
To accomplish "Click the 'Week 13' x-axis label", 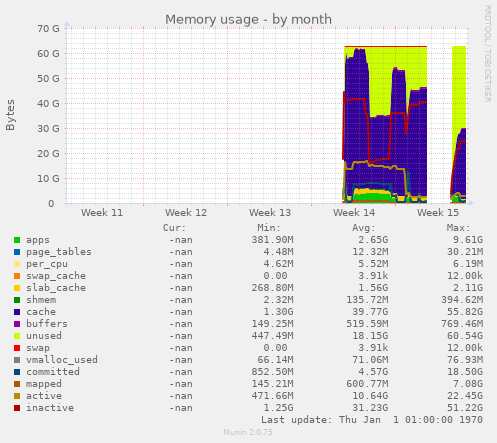I will [270, 213].
